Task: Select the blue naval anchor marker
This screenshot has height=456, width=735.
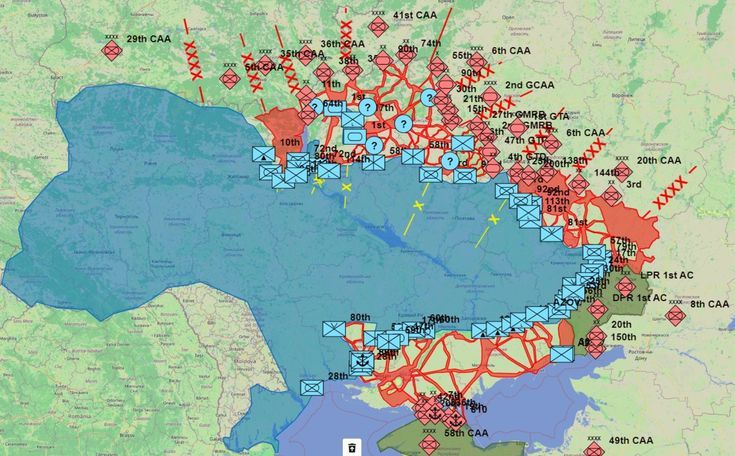Action: coord(362,362)
